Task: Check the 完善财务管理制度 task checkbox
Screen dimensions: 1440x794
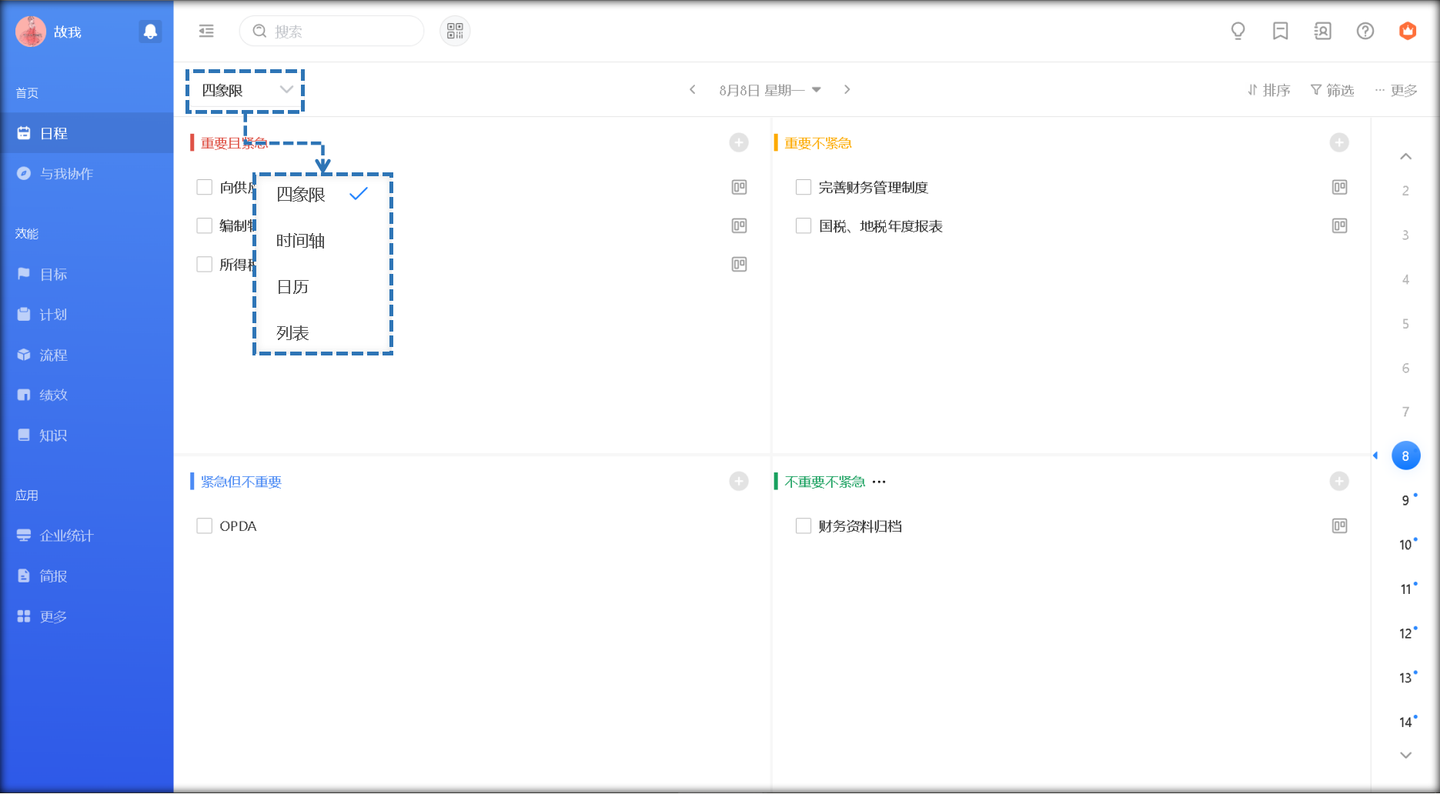Action: (x=803, y=187)
